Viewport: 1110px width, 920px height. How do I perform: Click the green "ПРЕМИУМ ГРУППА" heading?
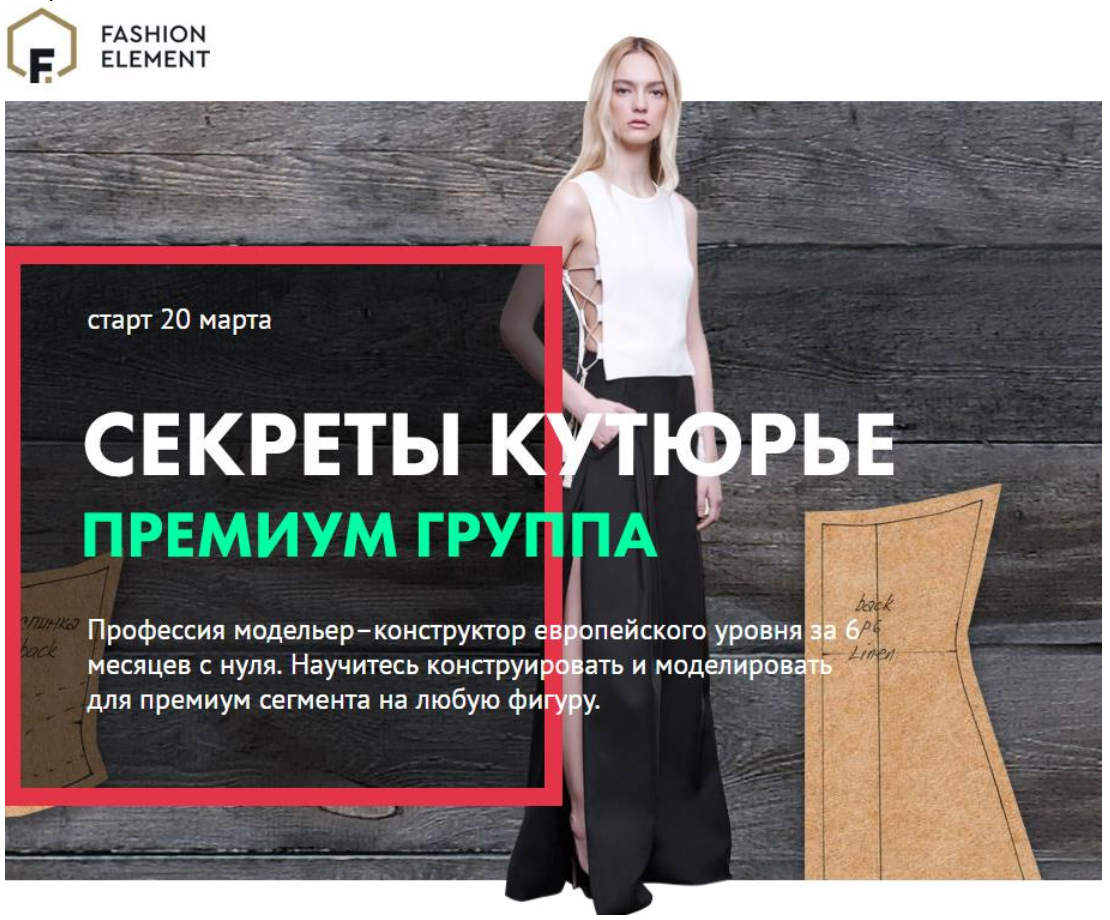370,534
